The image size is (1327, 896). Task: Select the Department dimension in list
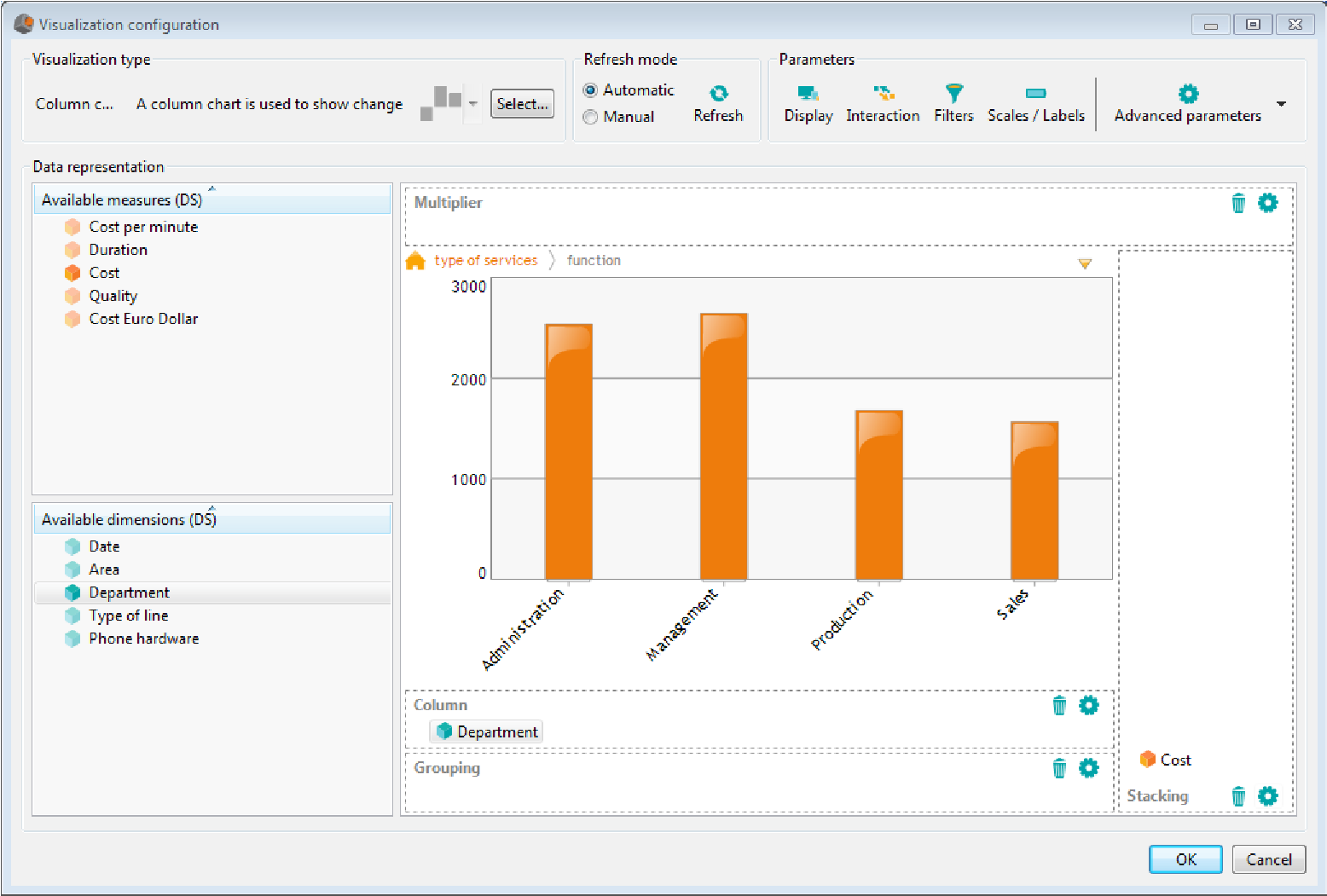212,593
